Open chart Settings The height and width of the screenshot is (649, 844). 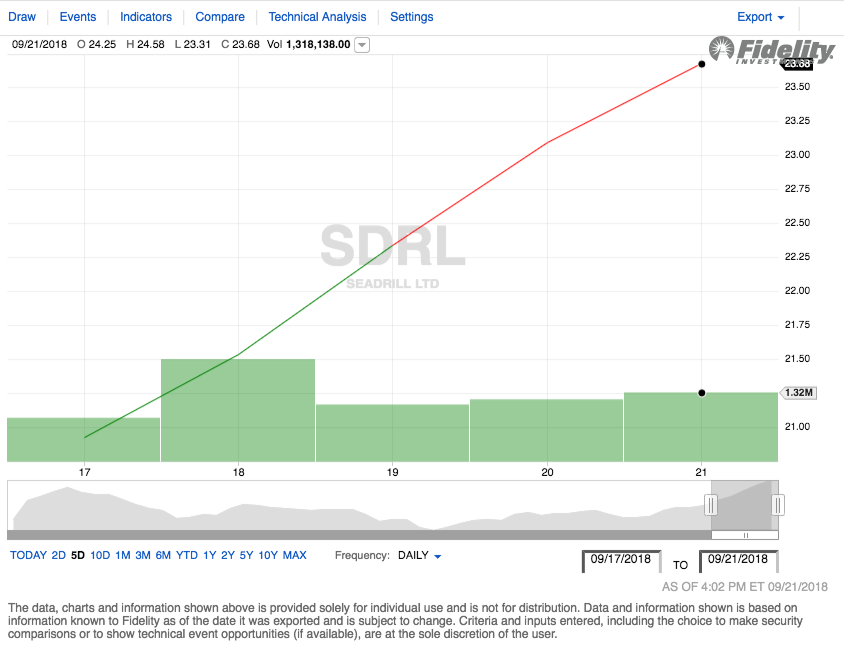coord(411,17)
